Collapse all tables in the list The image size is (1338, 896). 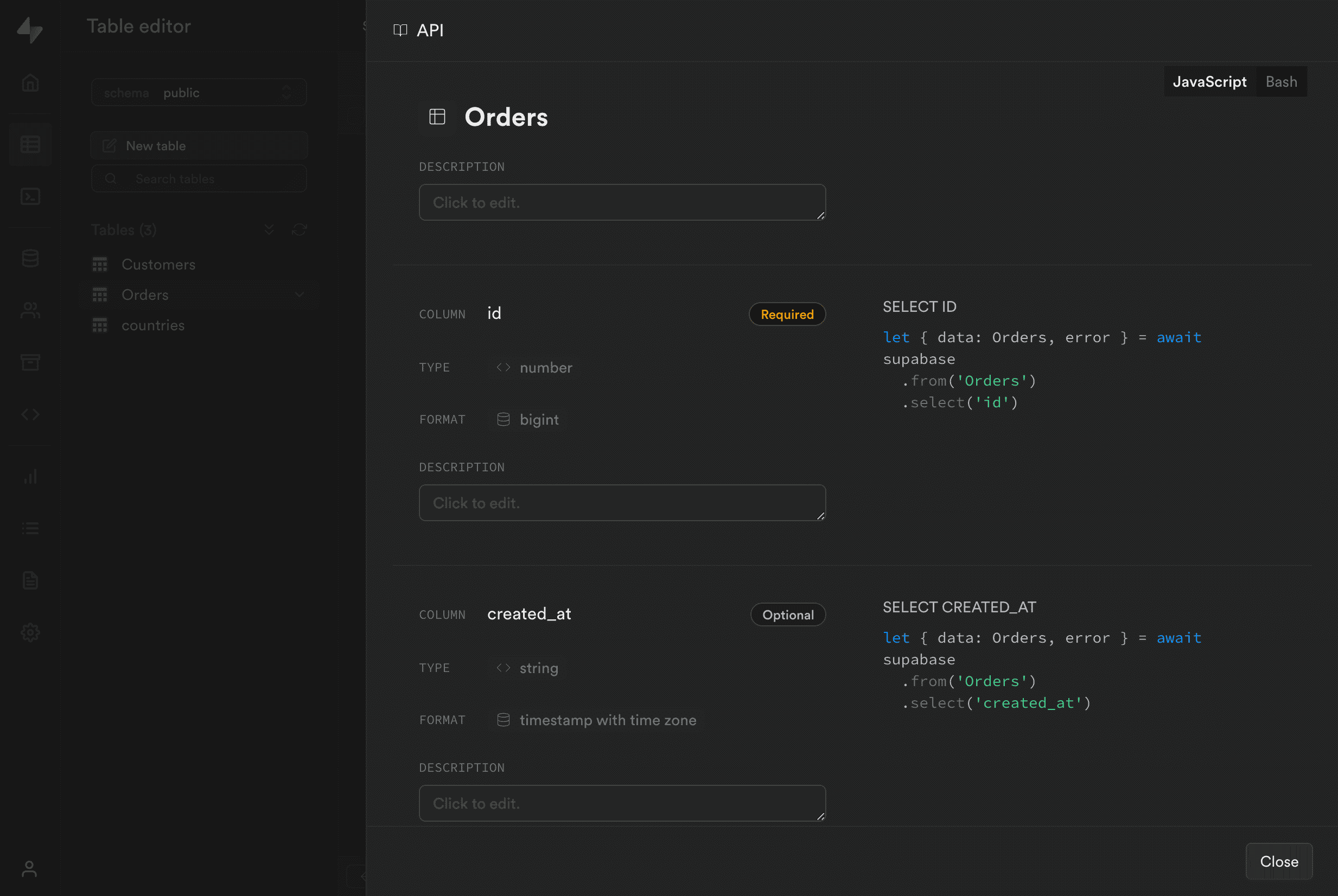click(x=269, y=229)
